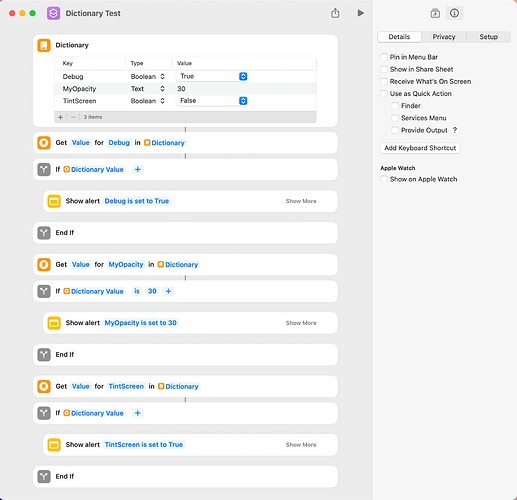517x500 pixels.
Task: Switch to the Privacy tab
Action: click(444, 37)
